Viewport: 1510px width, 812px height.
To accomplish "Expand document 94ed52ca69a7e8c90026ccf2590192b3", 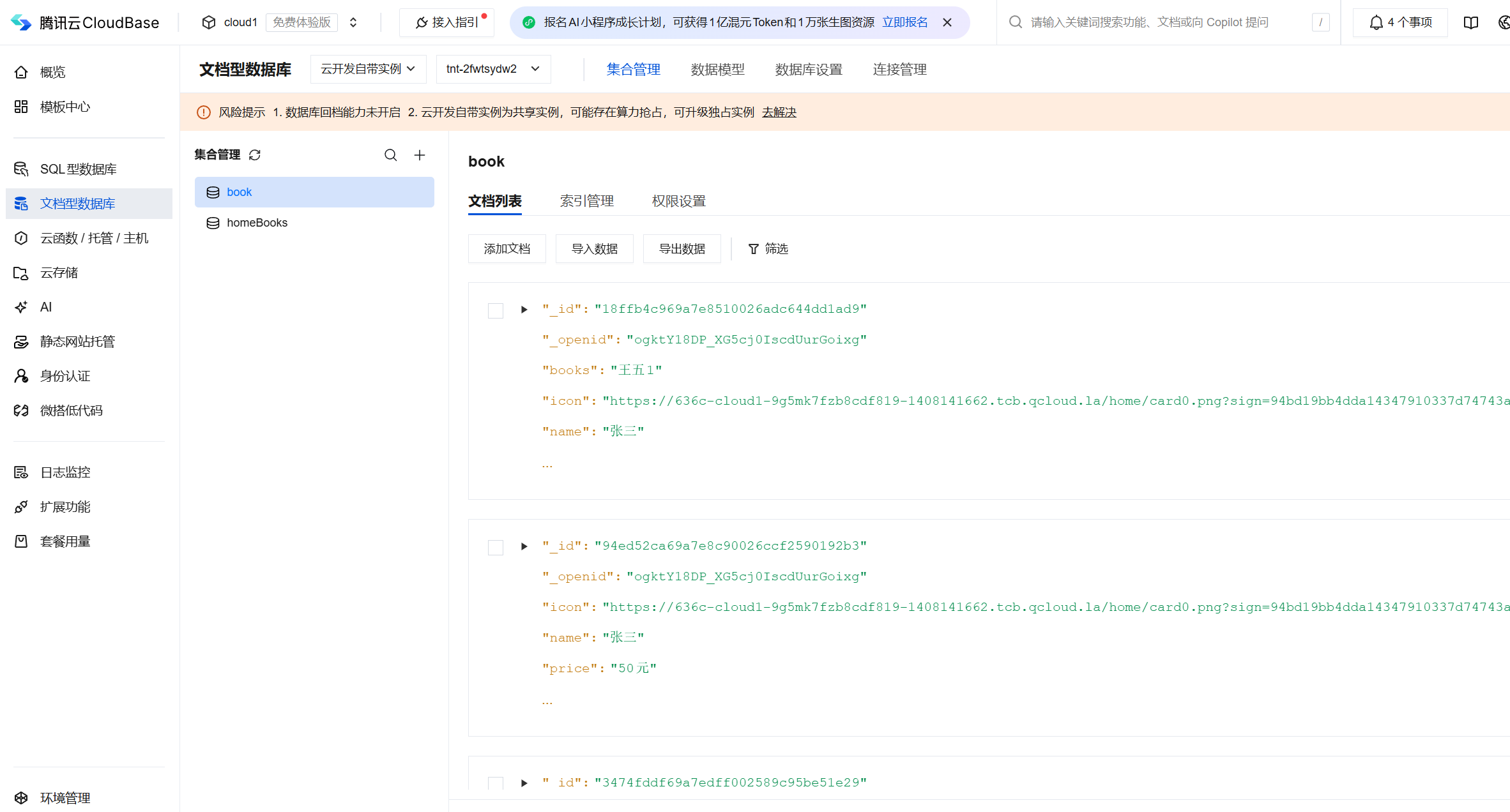I will (x=524, y=546).
